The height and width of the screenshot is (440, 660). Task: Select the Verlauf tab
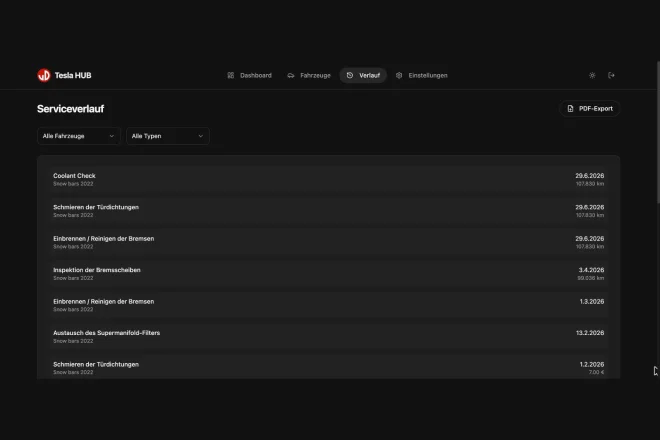(x=363, y=75)
